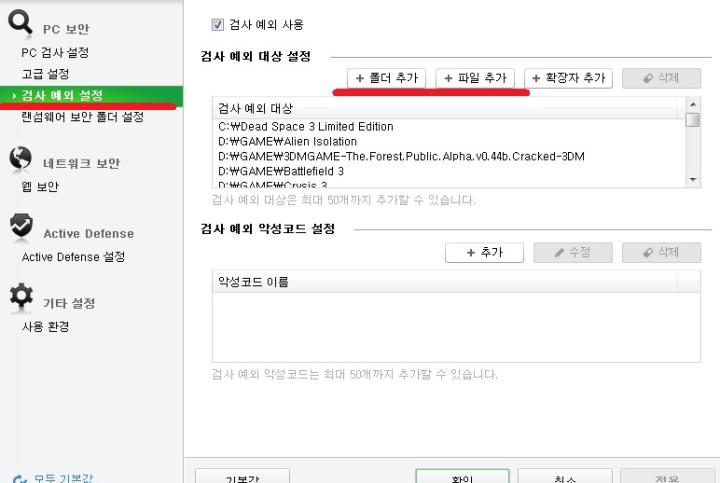Click the 추가 button for malware exclusions

pos(484,253)
